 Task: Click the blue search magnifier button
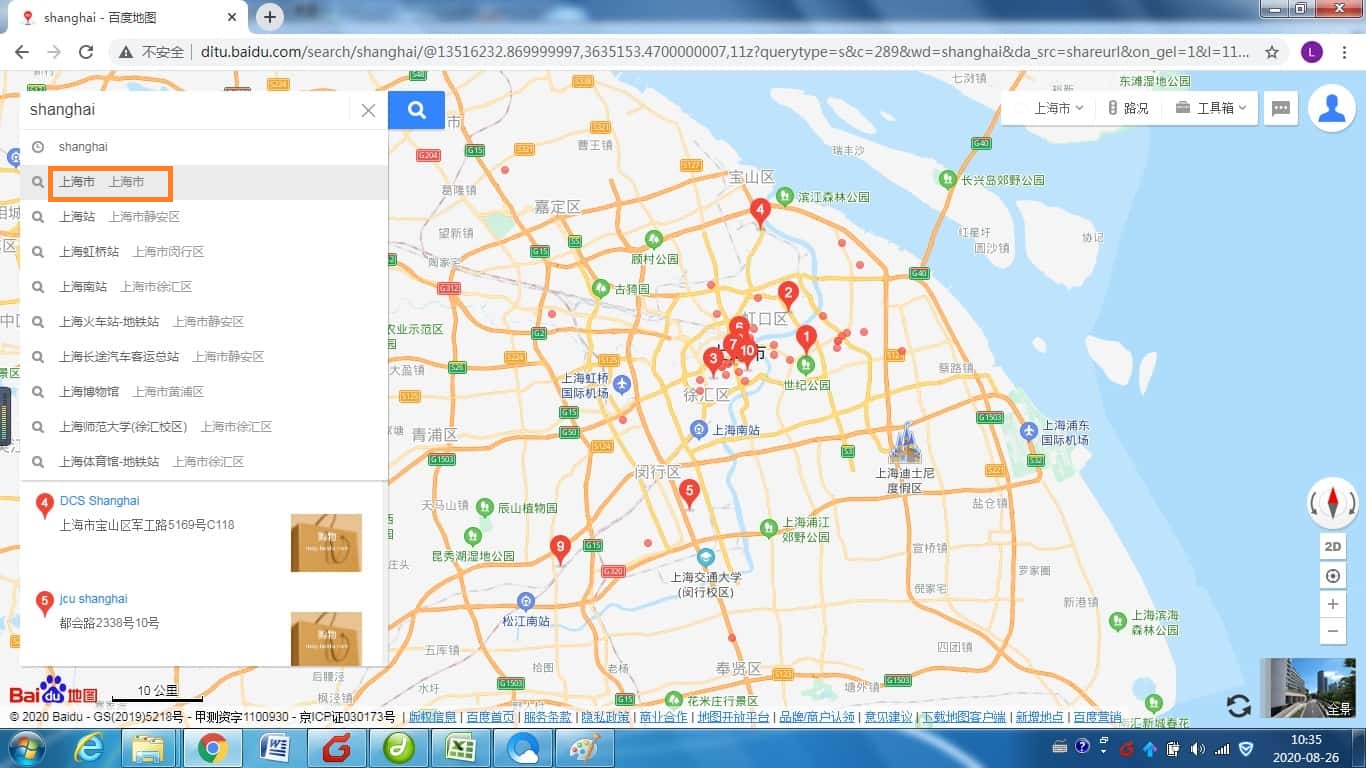[x=416, y=110]
